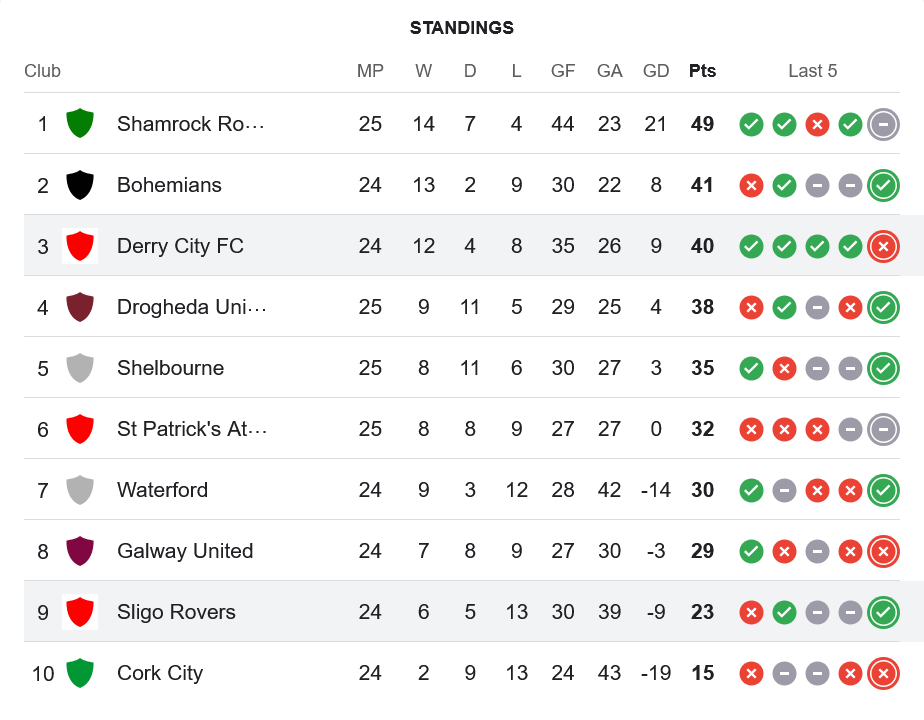This screenshot has width=924, height=720.
Task: Sort standings by Pts column header
Action: (702, 71)
